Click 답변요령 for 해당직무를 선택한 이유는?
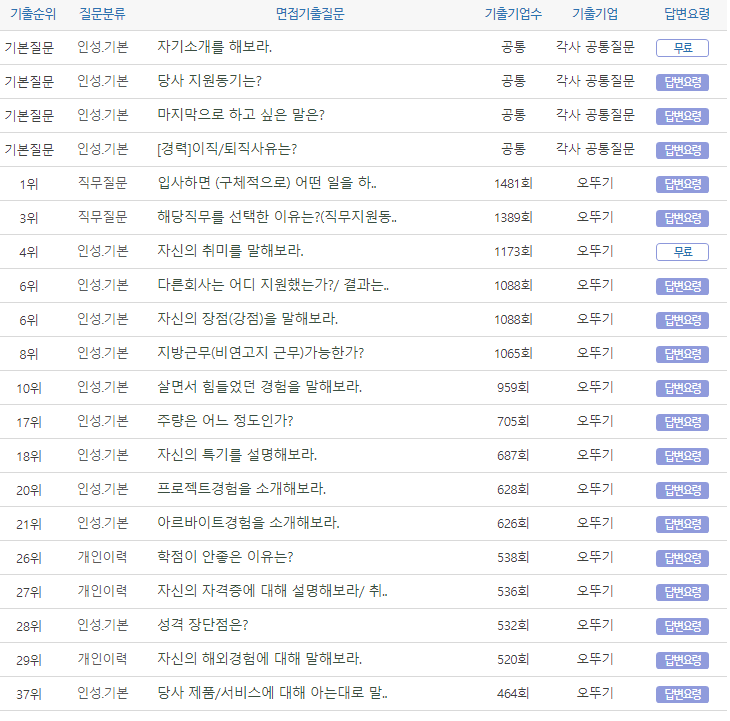Viewport: 730px width, 721px height. (x=682, y=218)
